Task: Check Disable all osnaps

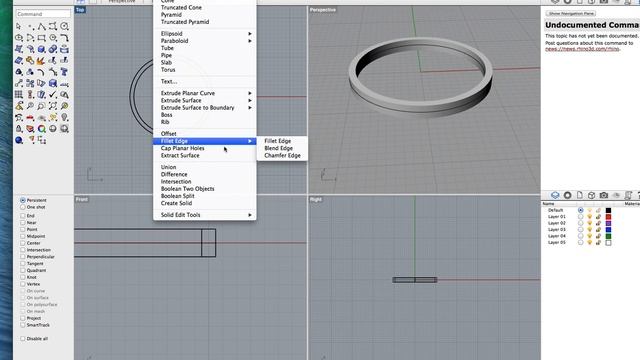Action: point(23,338)
